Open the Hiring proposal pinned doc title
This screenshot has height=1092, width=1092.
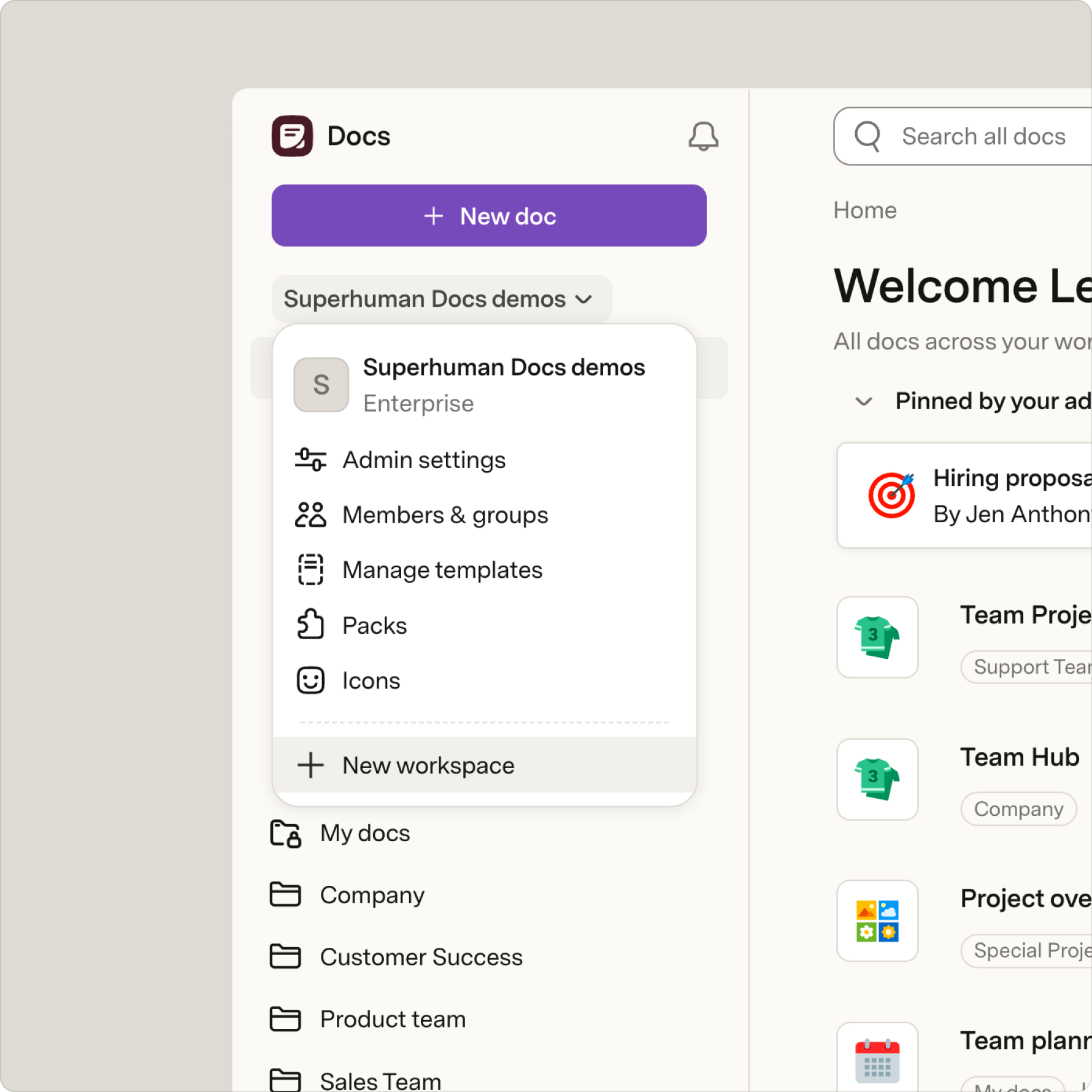click(x=1012, y=478)
